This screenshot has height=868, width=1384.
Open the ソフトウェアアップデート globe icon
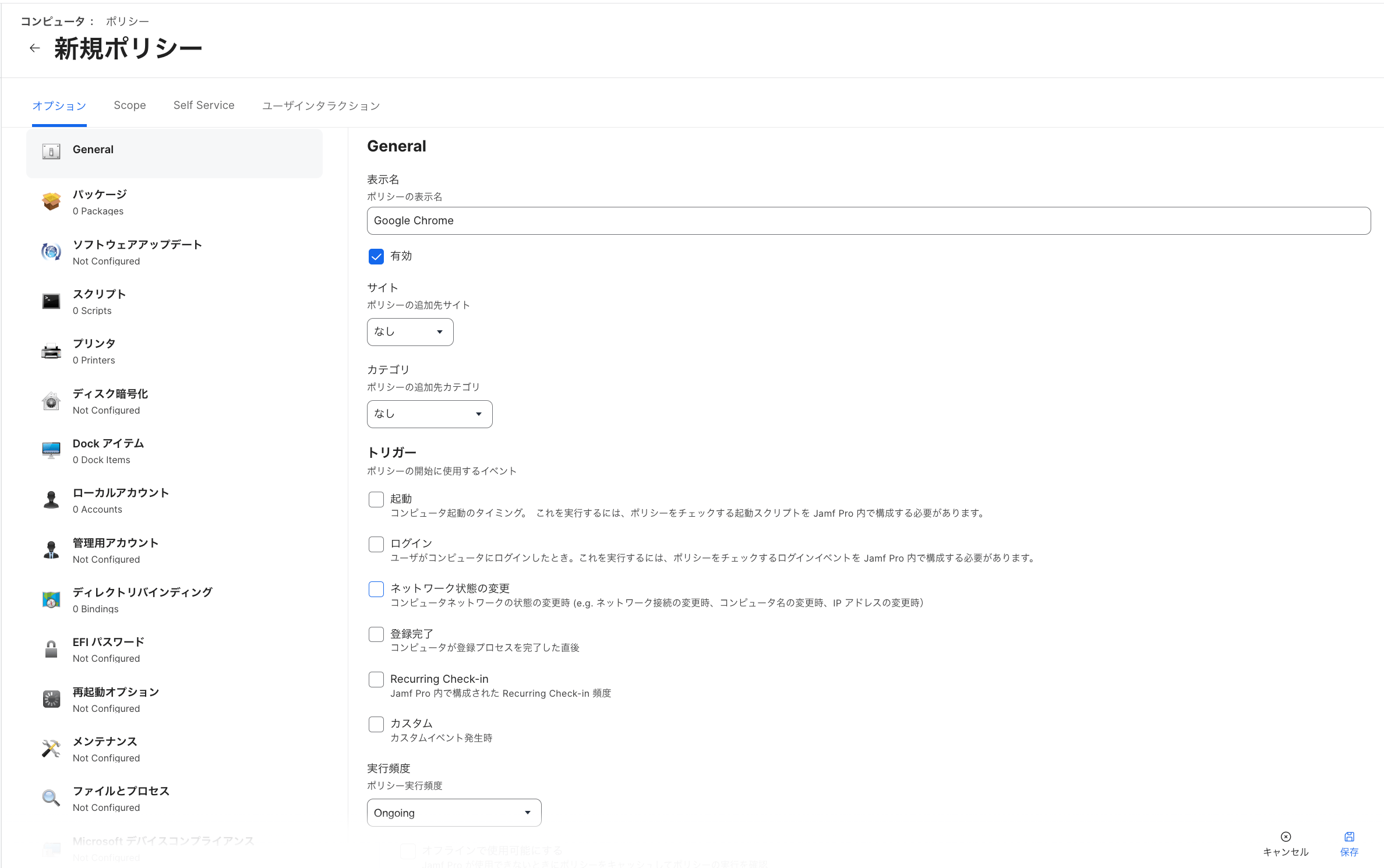point(51,252)
